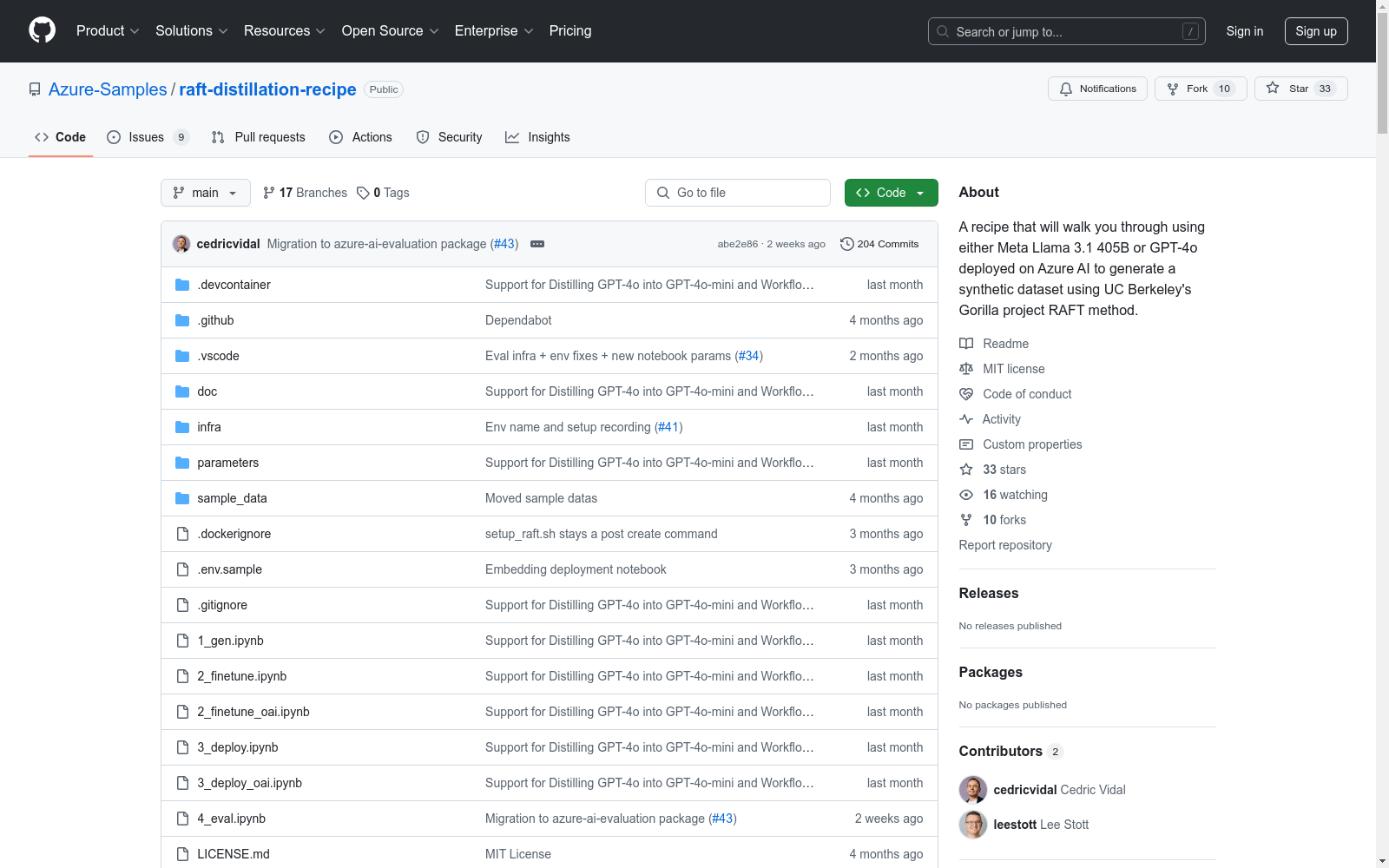Open the GitHub homepage via the Octocat logo
1389x868 pixels.
(x=42, y=30)
